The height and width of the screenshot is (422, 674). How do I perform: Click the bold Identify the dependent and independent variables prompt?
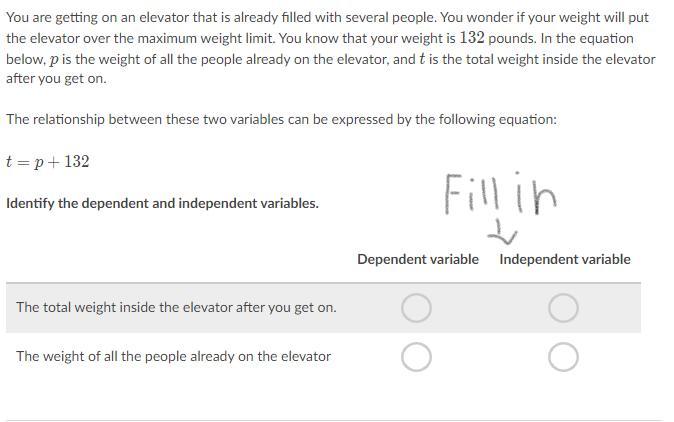(x=162, y=203)
